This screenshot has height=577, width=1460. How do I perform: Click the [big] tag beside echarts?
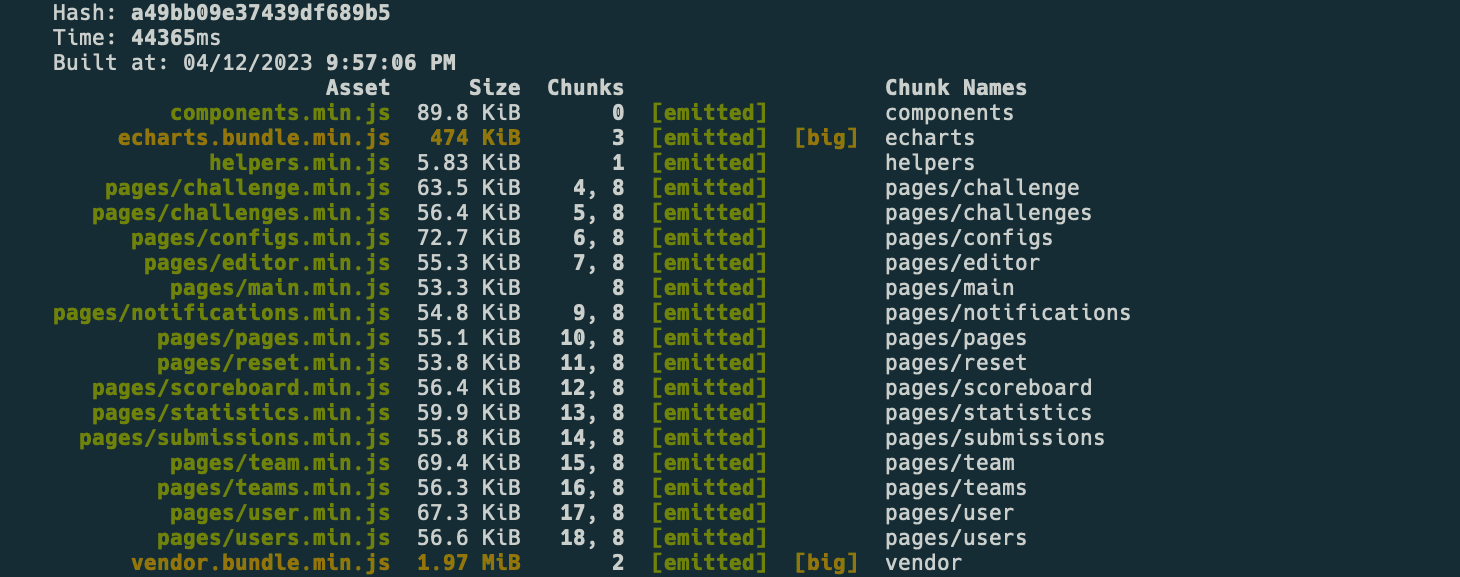point(826,138)
